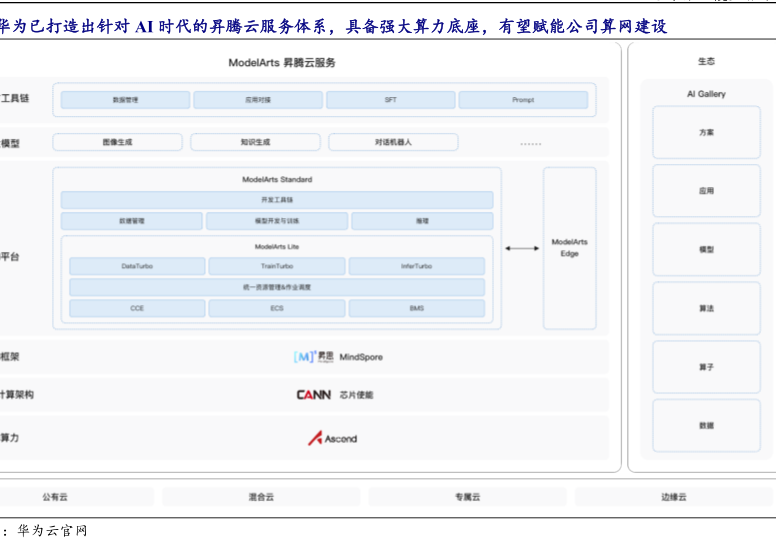The width and height of the screenshot is (776, 539).
Task: Click the blue page title starting with 华为已打造
Action: [x=333, y=26]
